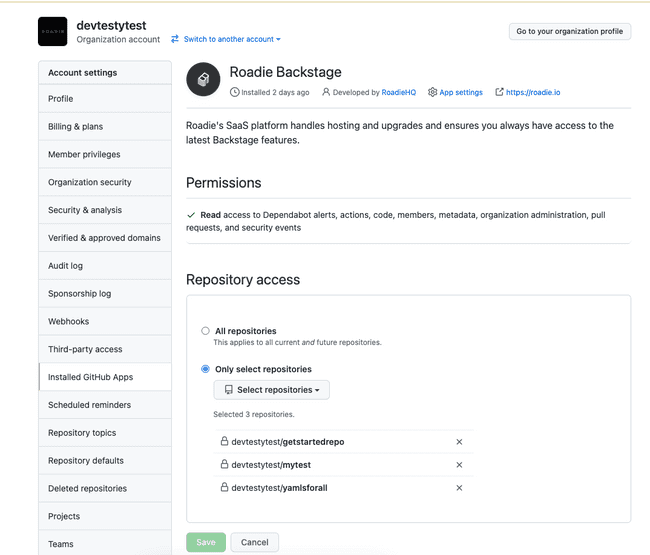Open Webhooks settings
The width and height of the screenshot is (650, 555).
pos(105,321)
